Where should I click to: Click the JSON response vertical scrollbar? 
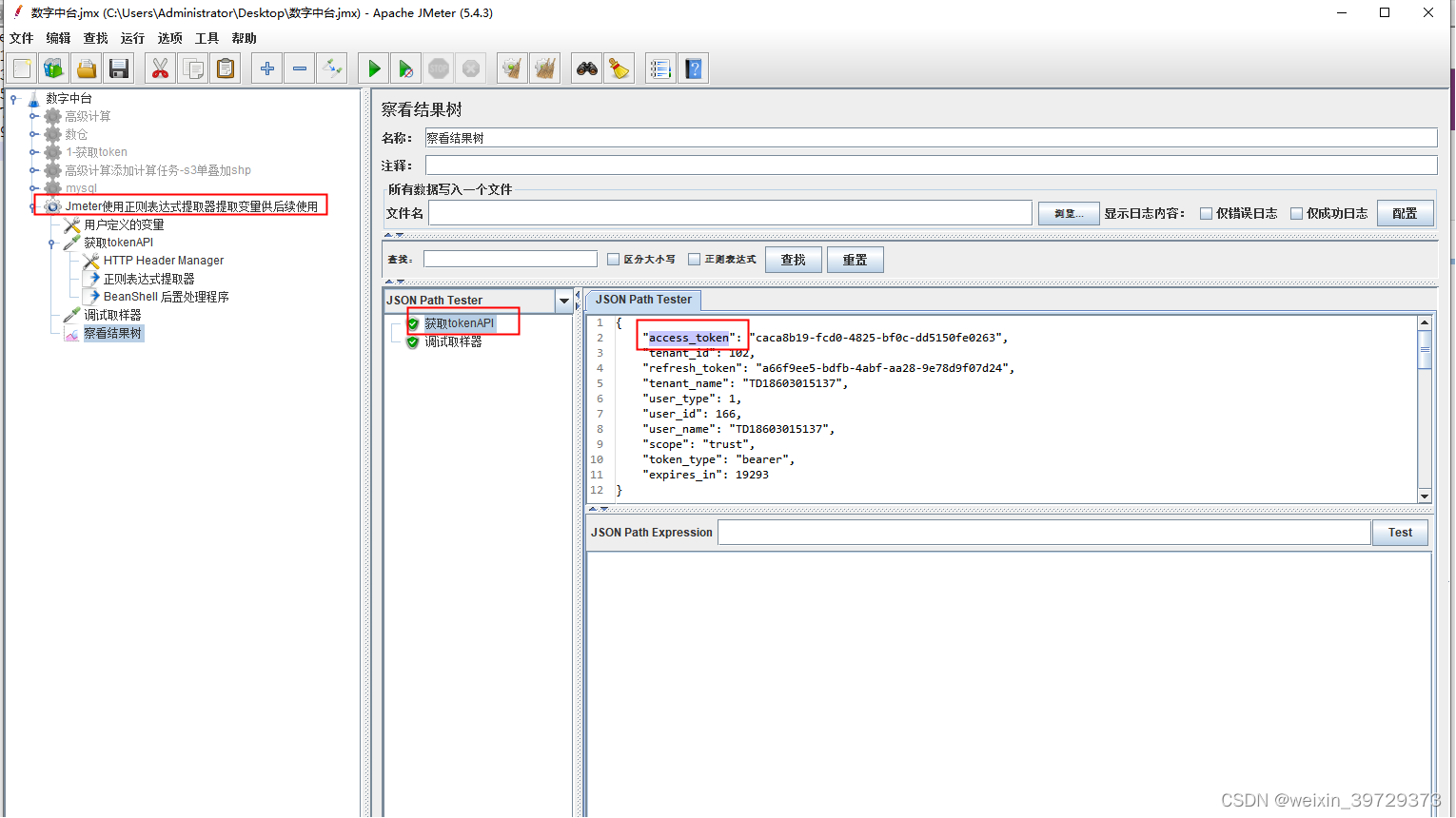point(1425,409)
